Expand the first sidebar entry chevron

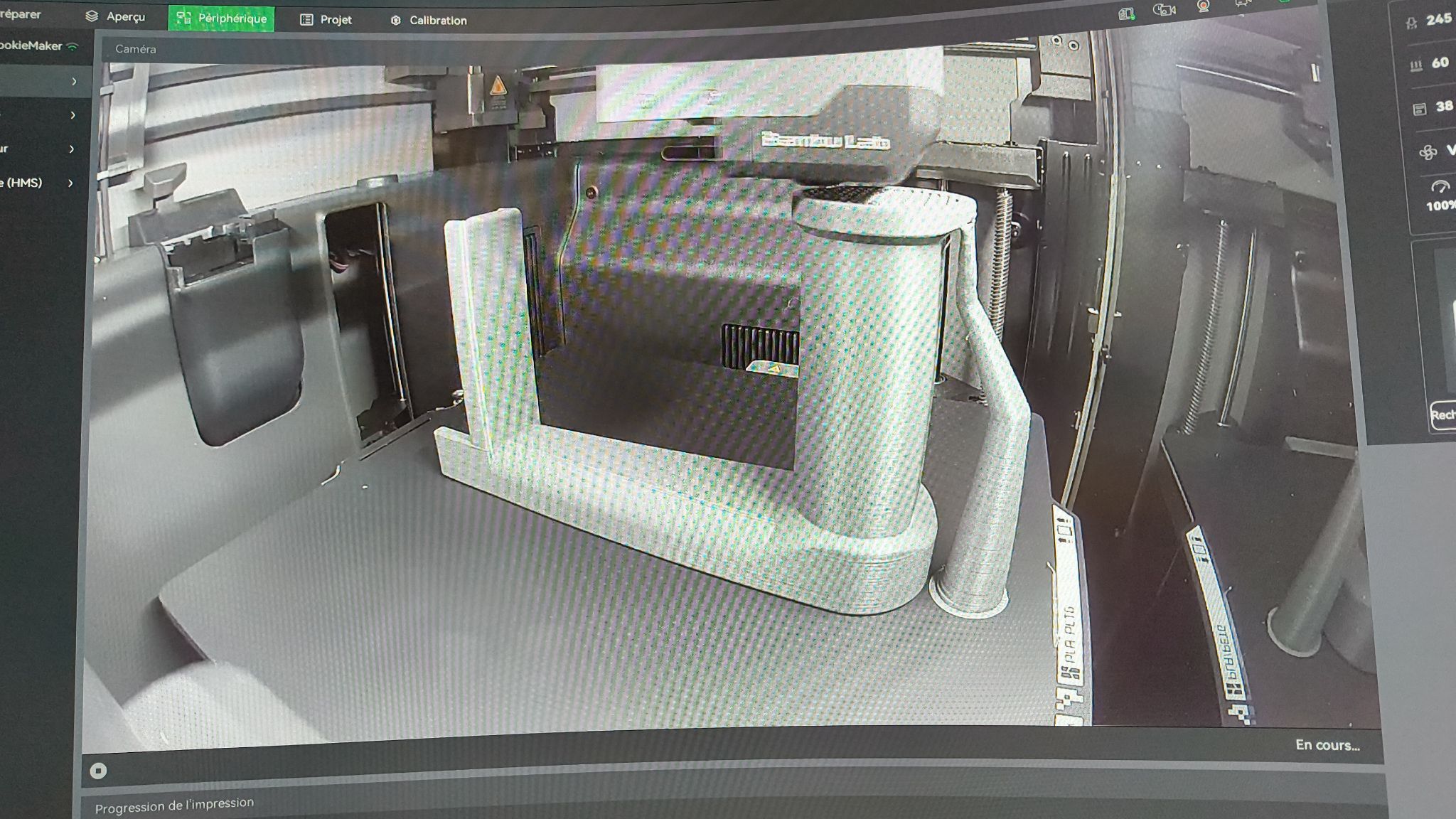[x=74, y=82]
